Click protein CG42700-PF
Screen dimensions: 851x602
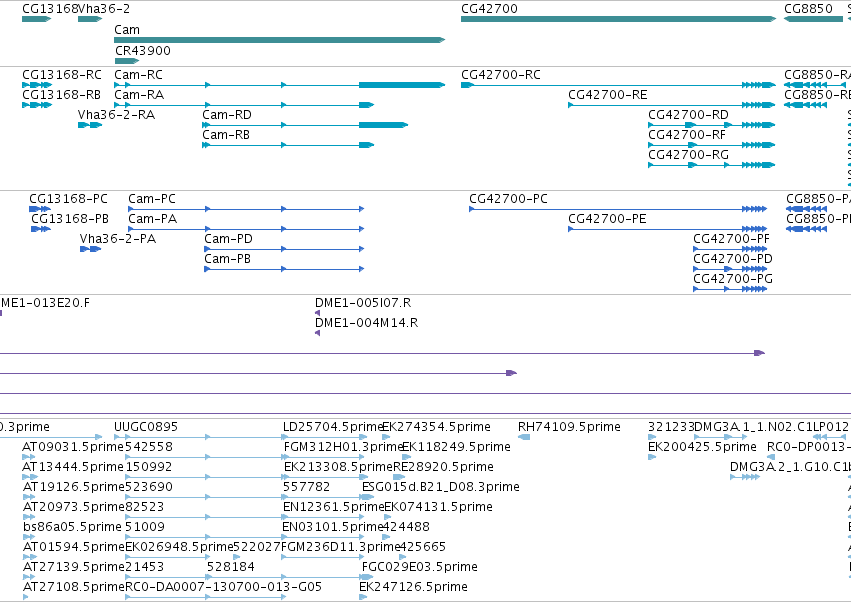(731, 249)
